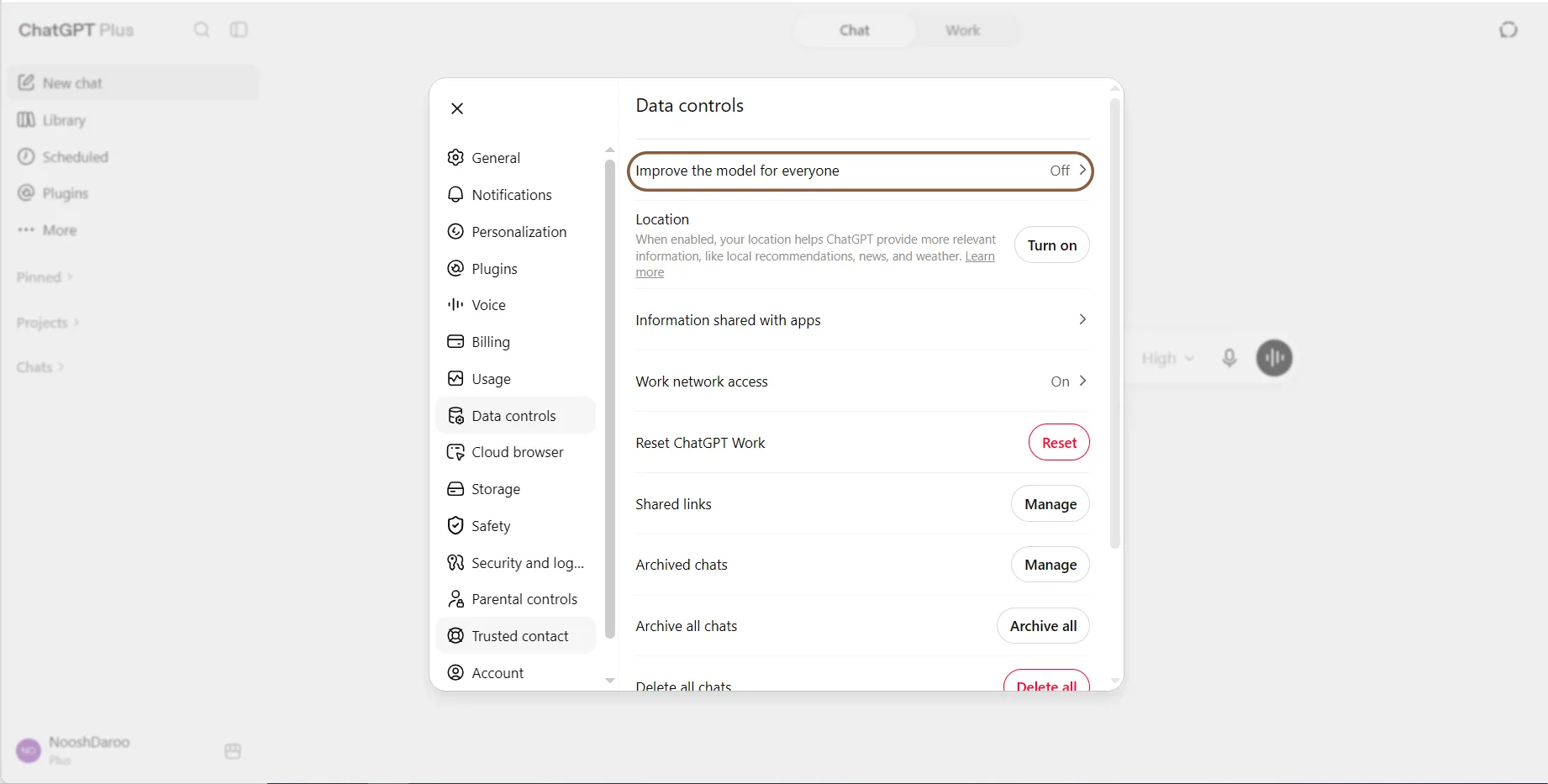Click the Shared links label
Image resolution: width=1548 pixels, height=784 pixels.
pyautogui.click(x=673, y=504)
